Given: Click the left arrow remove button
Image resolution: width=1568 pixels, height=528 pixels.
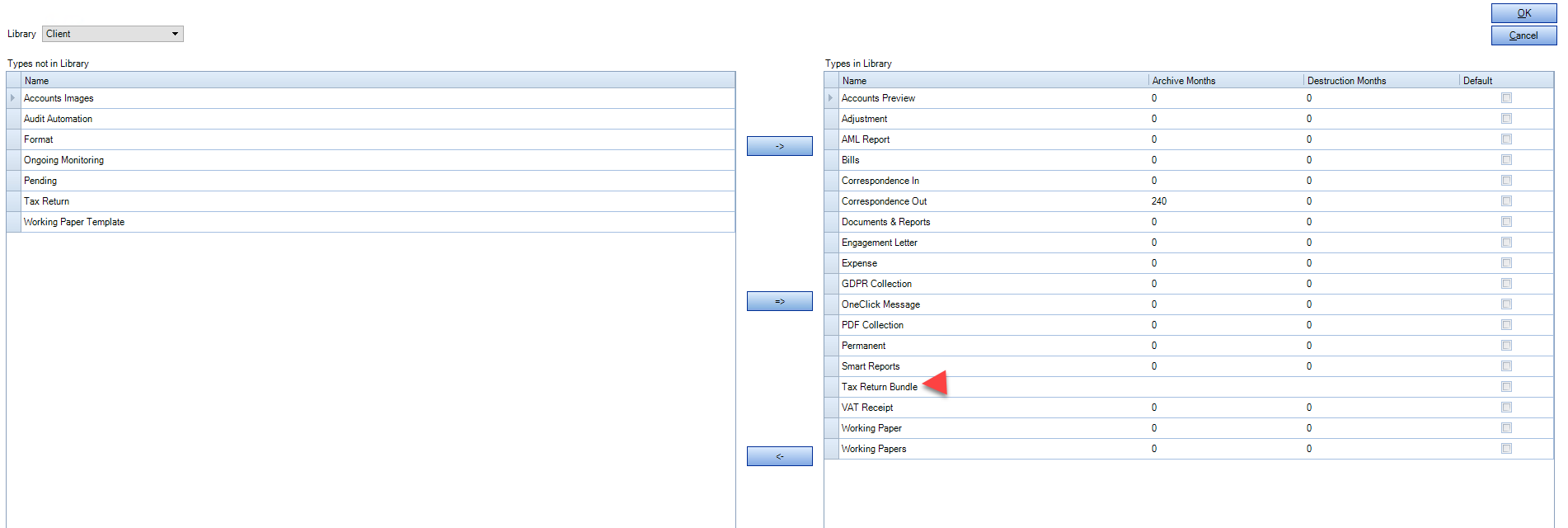Looking at the screenshot, I should pos(779,456).
